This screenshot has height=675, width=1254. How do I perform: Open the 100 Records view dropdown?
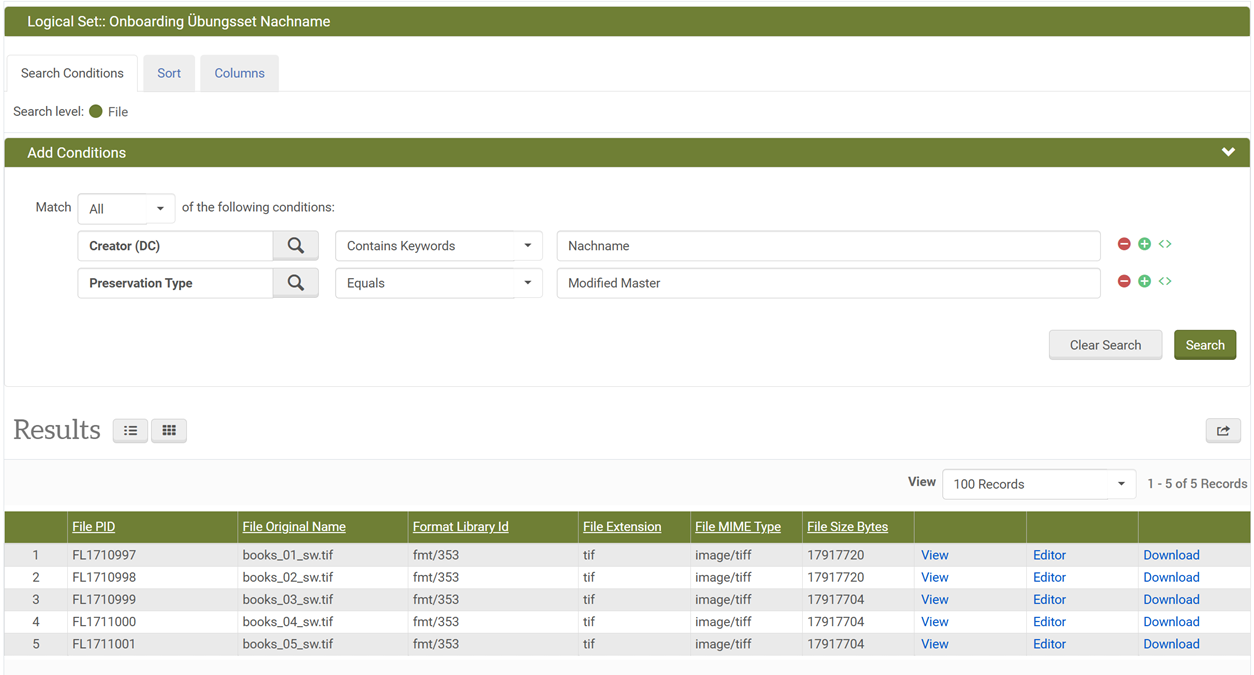[1038, 484]
